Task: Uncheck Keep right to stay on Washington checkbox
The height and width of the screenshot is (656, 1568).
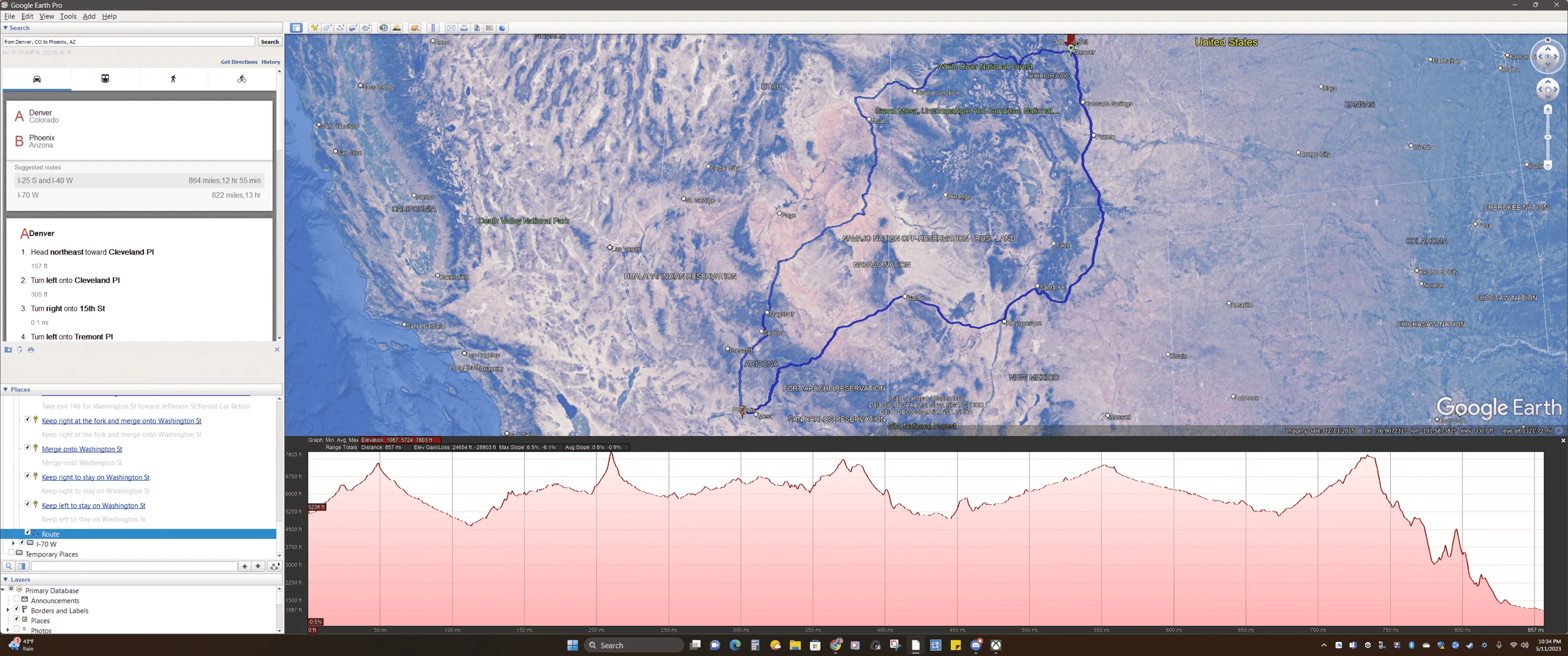Action: (27, 476)
